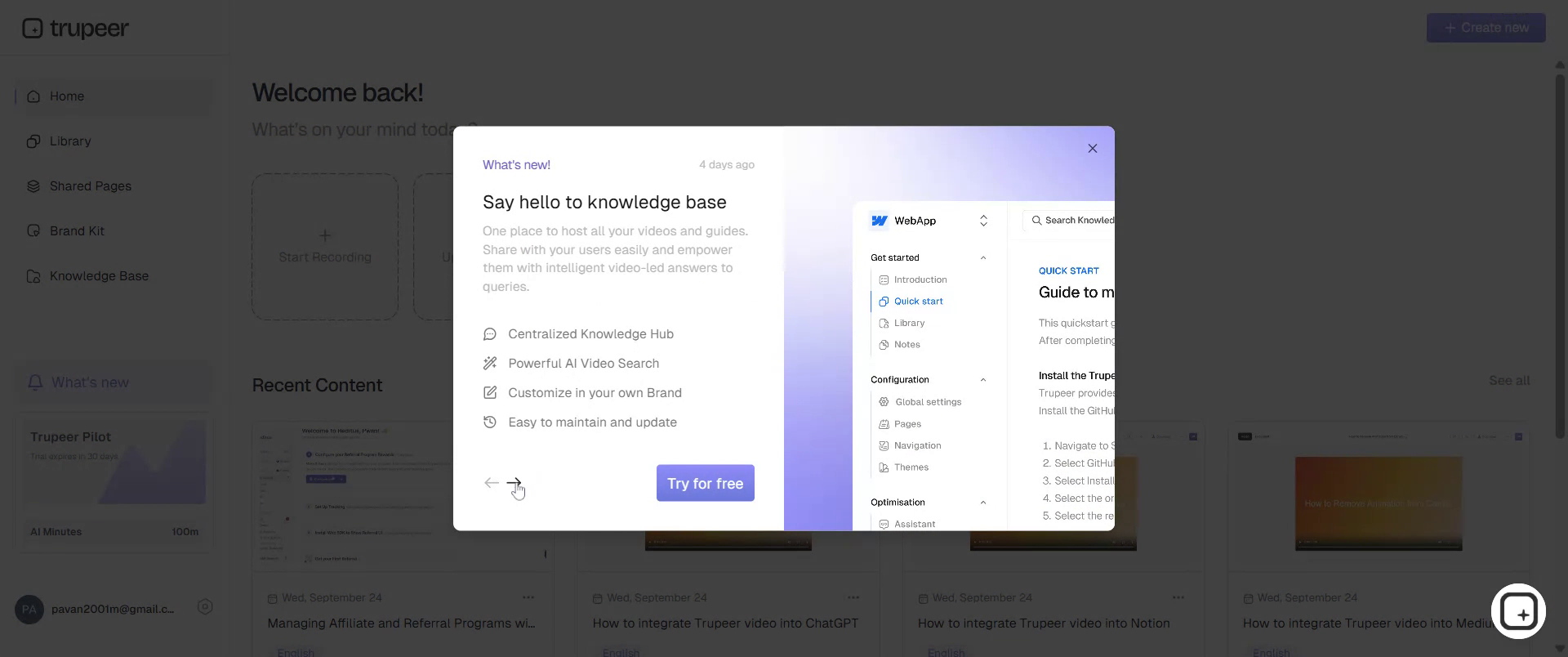This screenshot has width=1568, height=657.
Task: Click the Powerful AI Video Search wand icon
Action: (x=490, y=364)
